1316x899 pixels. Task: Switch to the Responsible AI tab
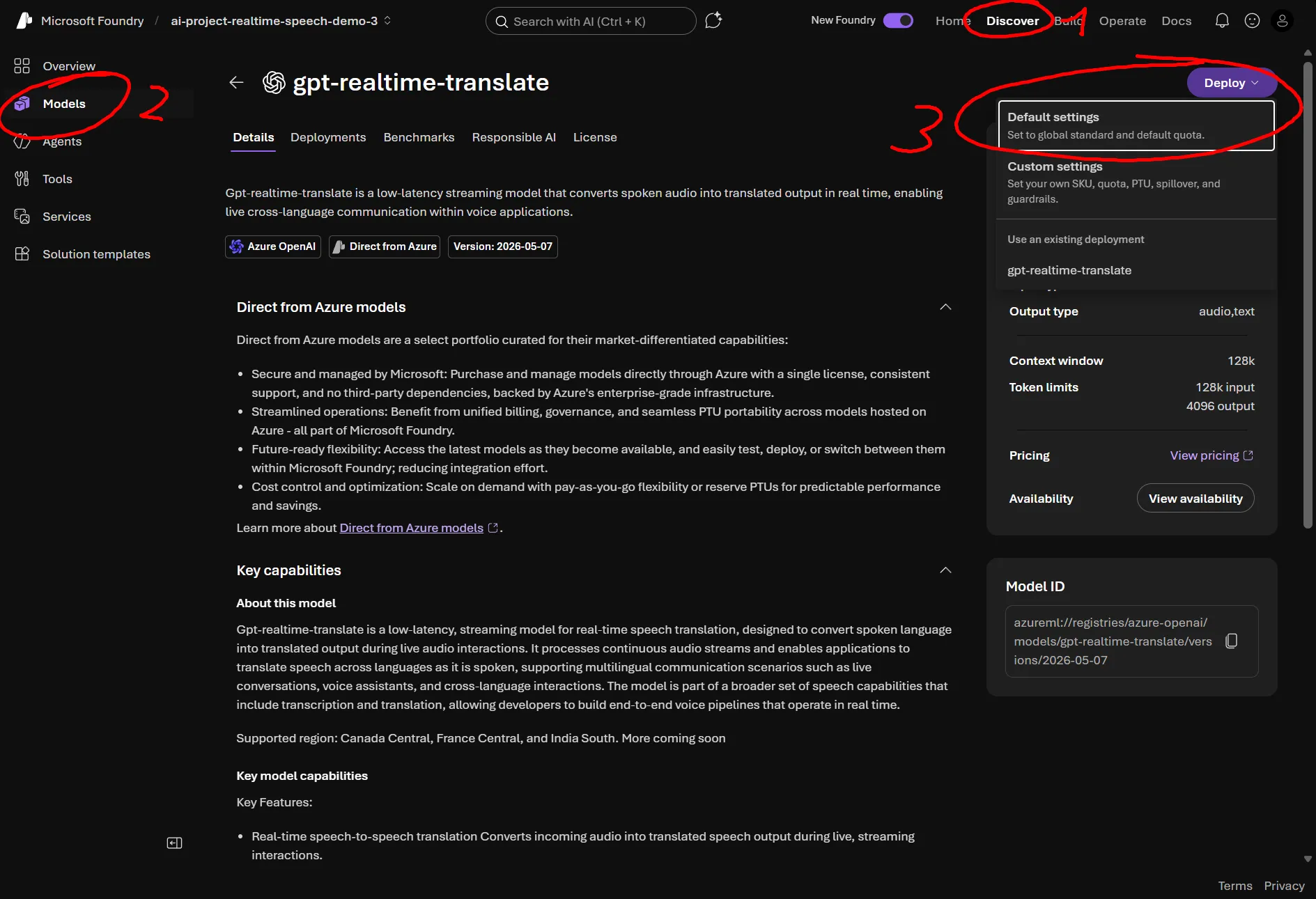coord(514,137)
